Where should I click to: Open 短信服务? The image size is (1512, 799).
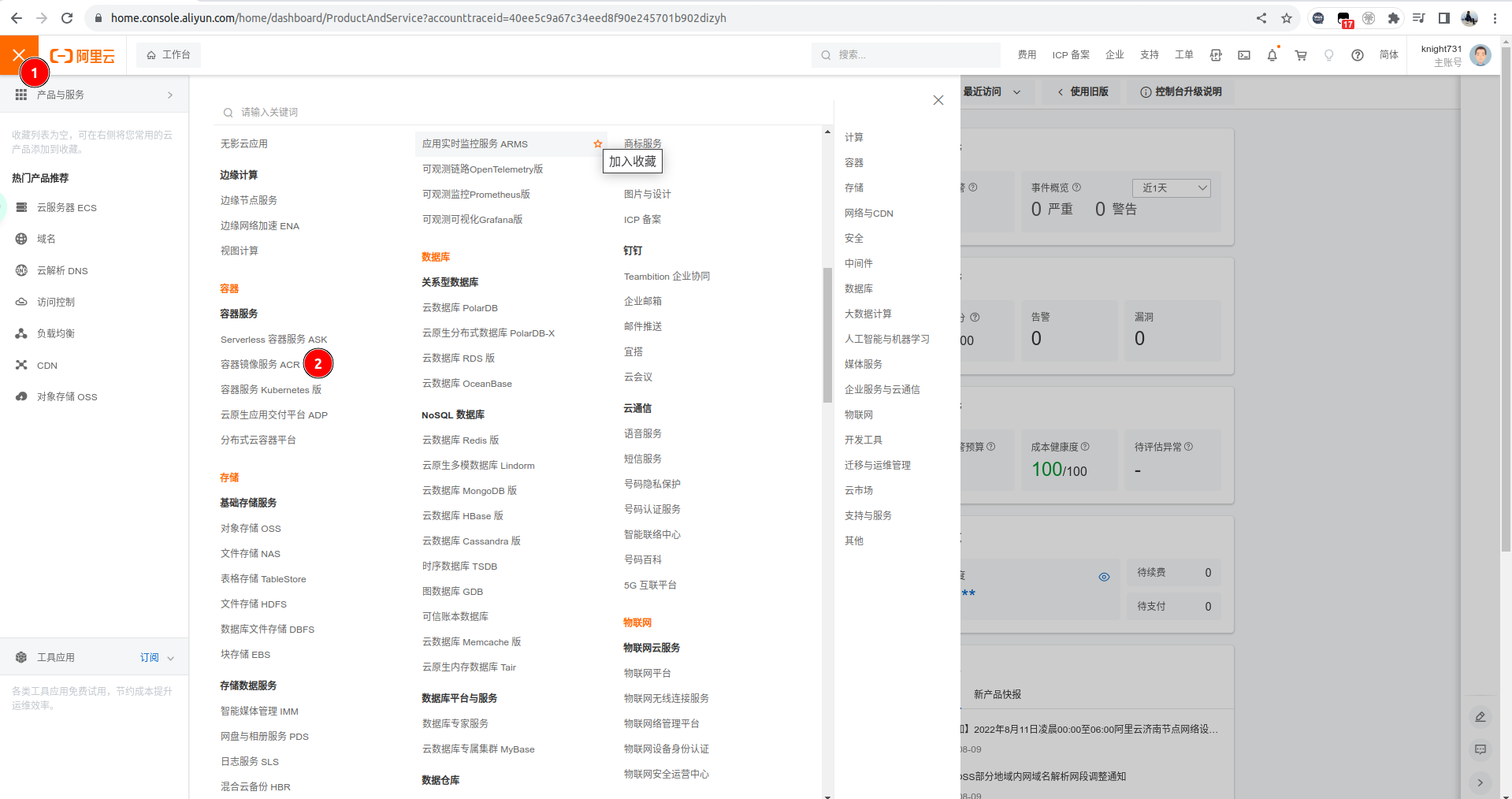coord(643,459)
